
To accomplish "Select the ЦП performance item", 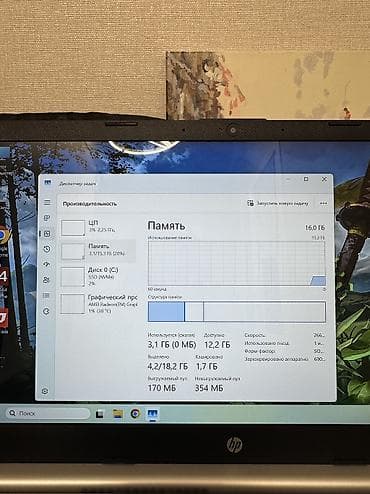I will (x=98, y=227).
